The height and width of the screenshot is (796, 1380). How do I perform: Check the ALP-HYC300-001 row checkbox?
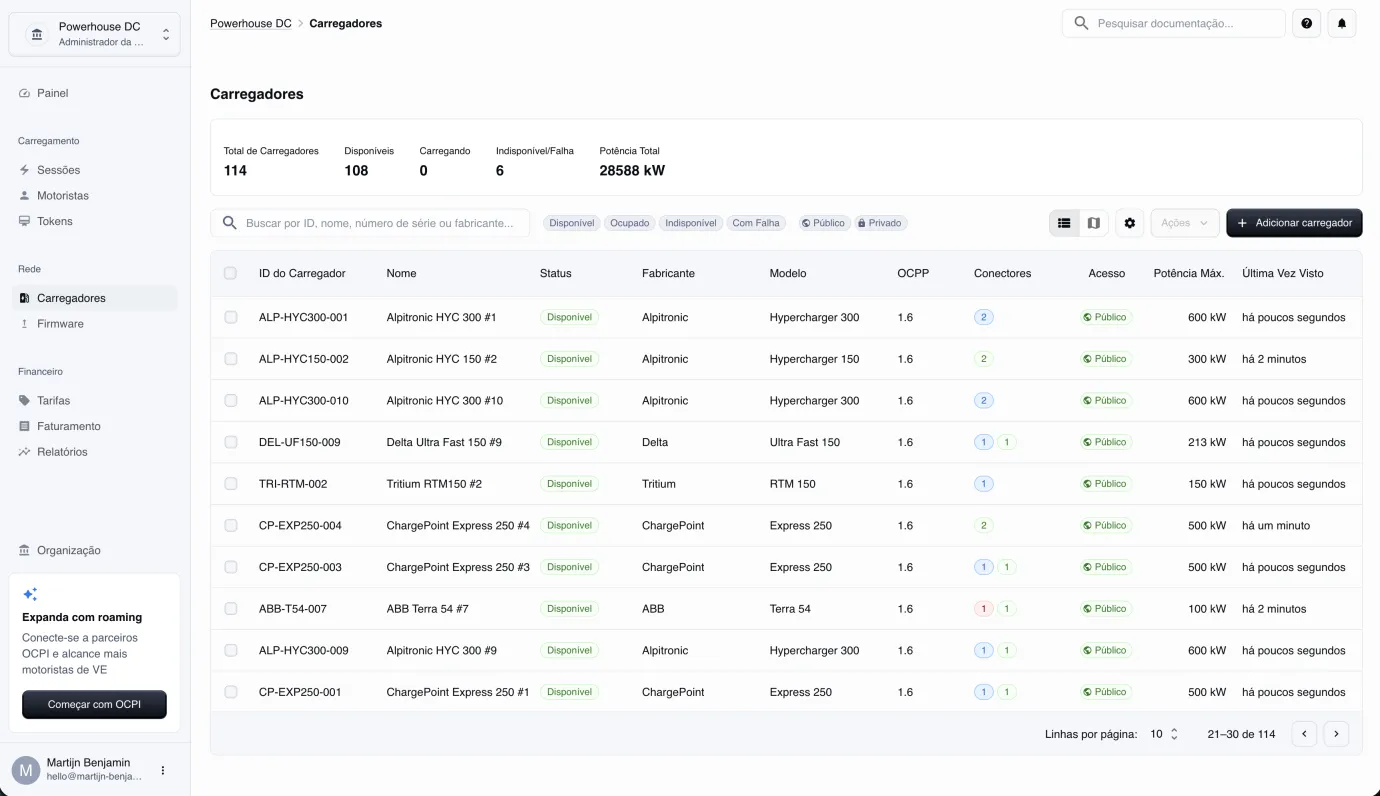pos(231,317)
